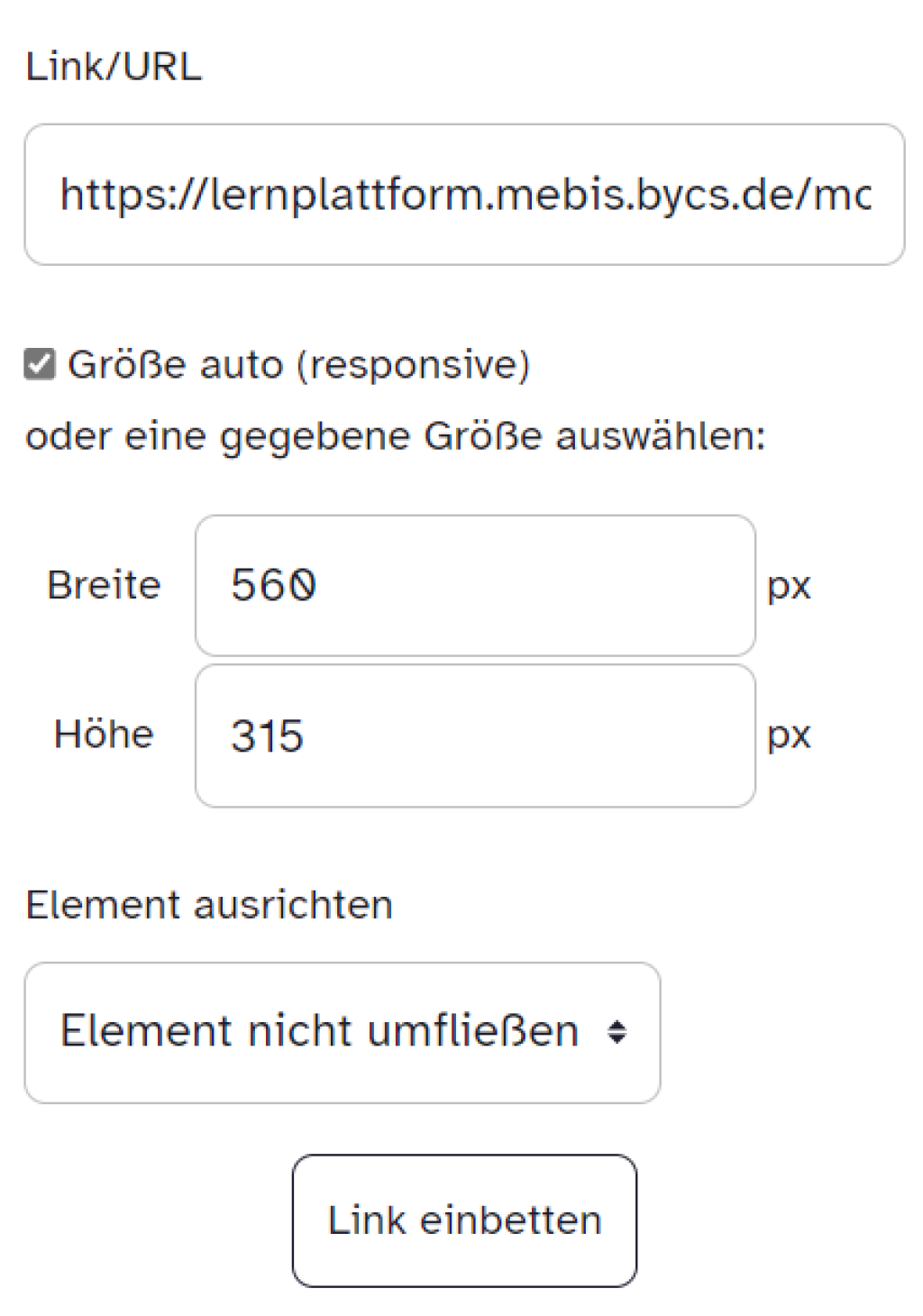Click the Link/URL label
The image size is (923, 1316).
click(x=111, y=63)
